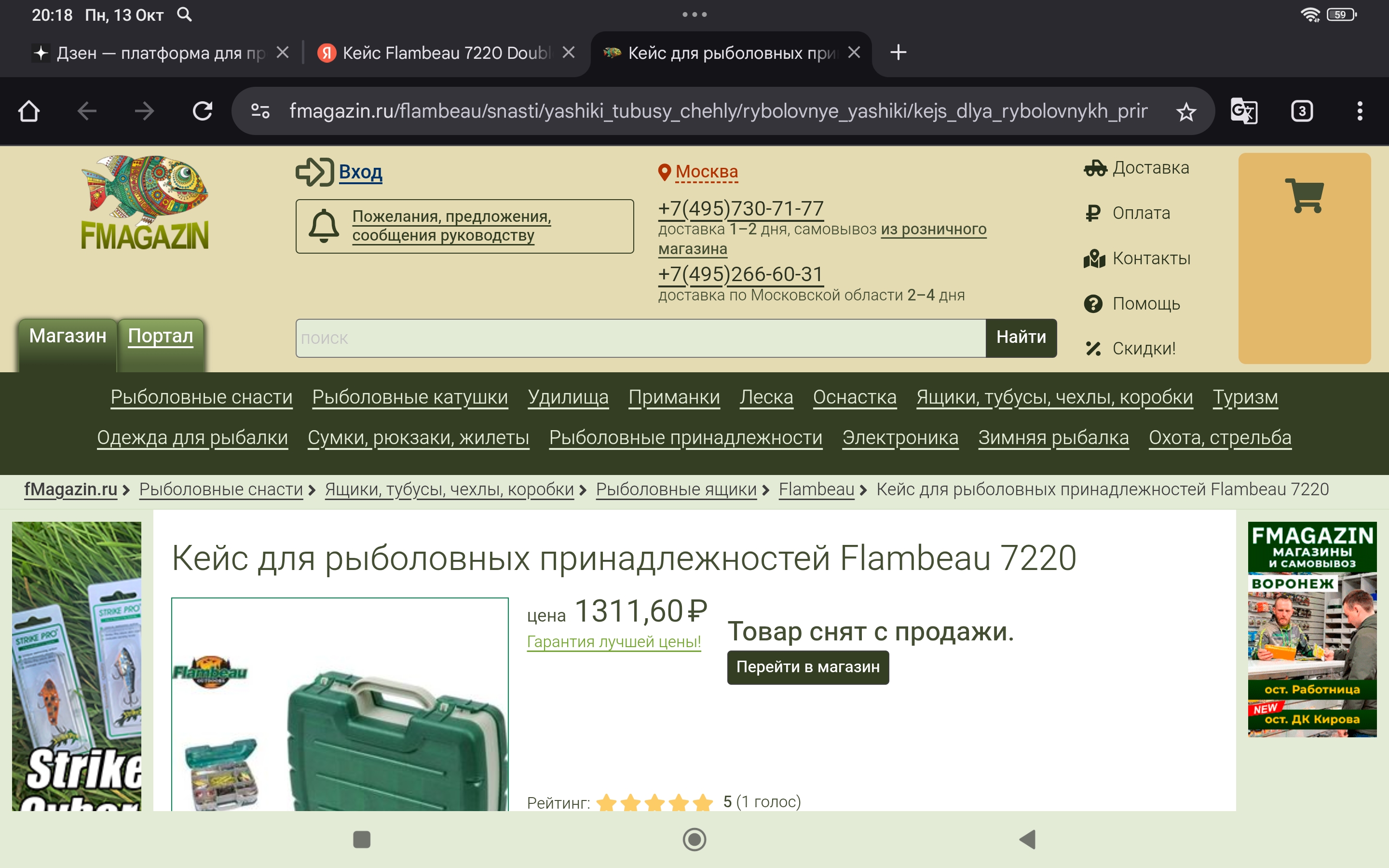This screenshot has height=868, width=1389.
Task: Open the browser three-dot menu
Action: 1359,111
